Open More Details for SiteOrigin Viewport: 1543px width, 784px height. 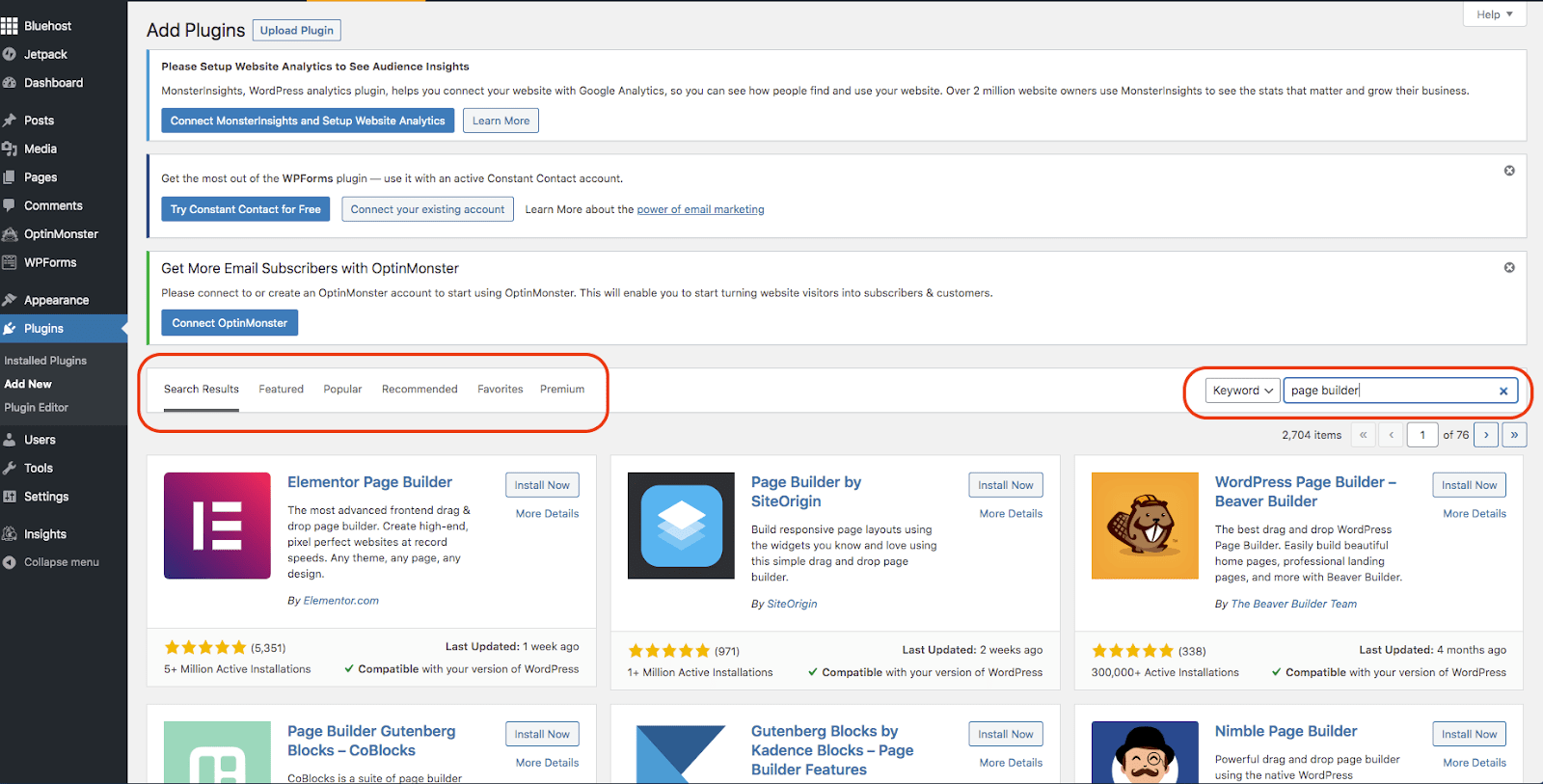tap(1011, 514)
